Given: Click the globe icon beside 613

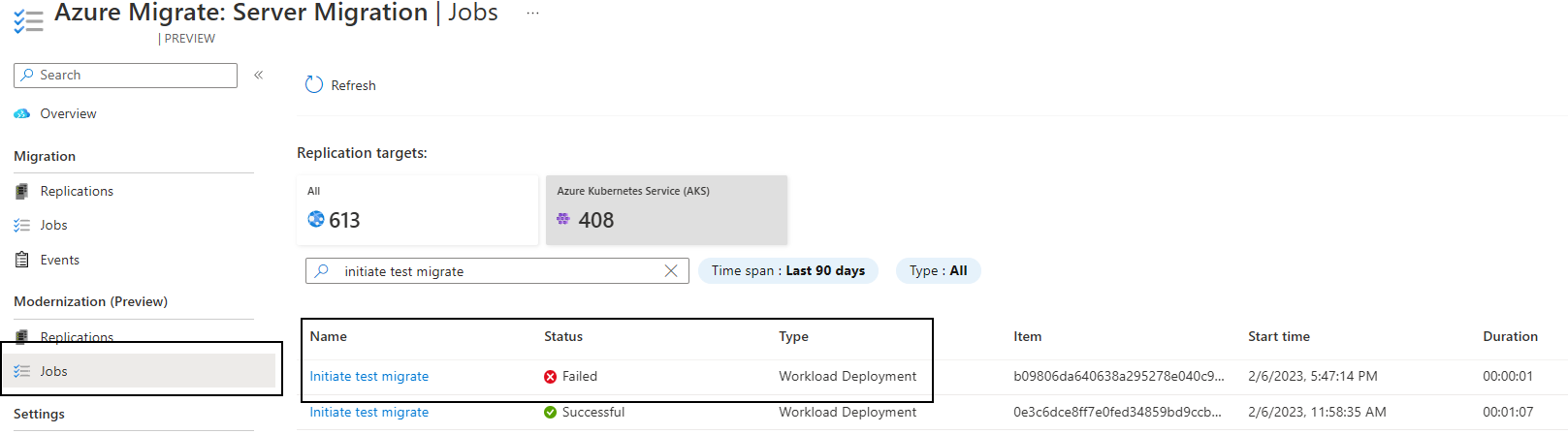Looking at the screenshot, I should 315,219.
